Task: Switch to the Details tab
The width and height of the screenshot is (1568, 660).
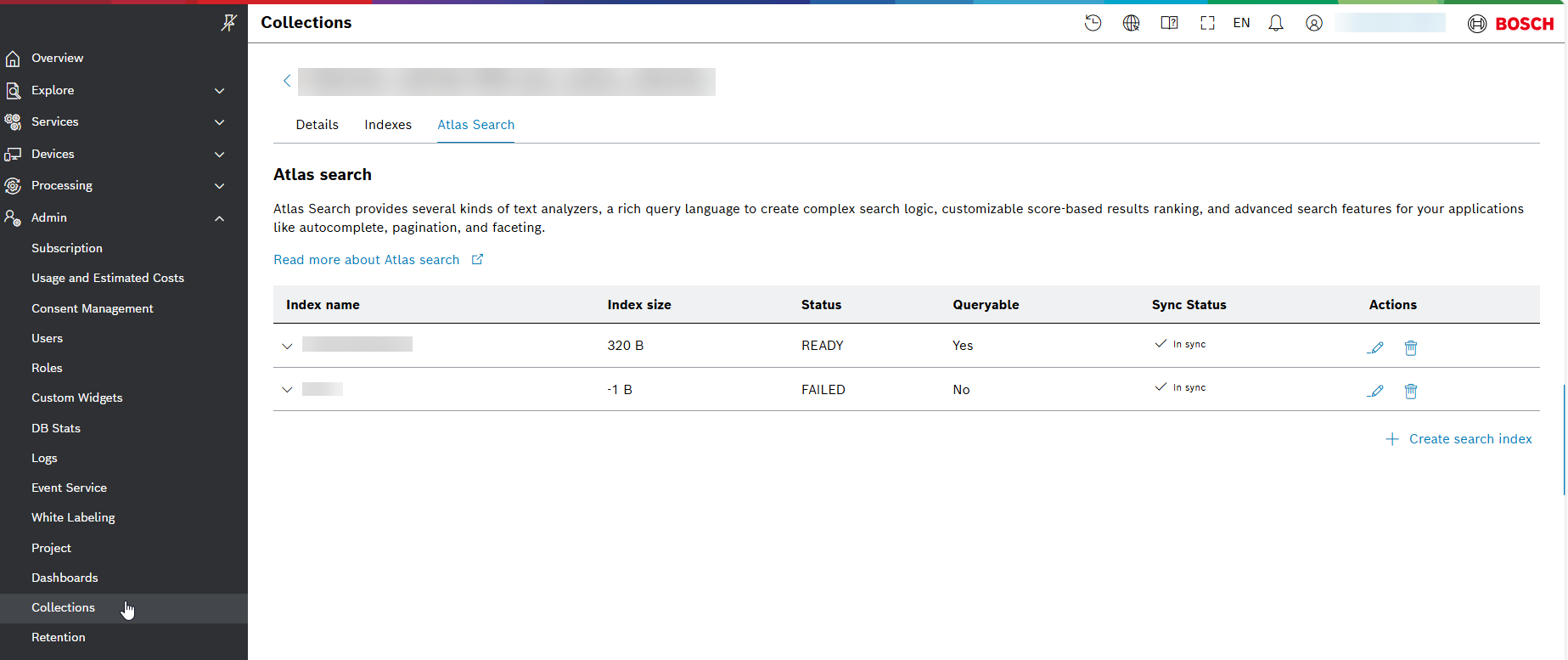Action: 317,125
